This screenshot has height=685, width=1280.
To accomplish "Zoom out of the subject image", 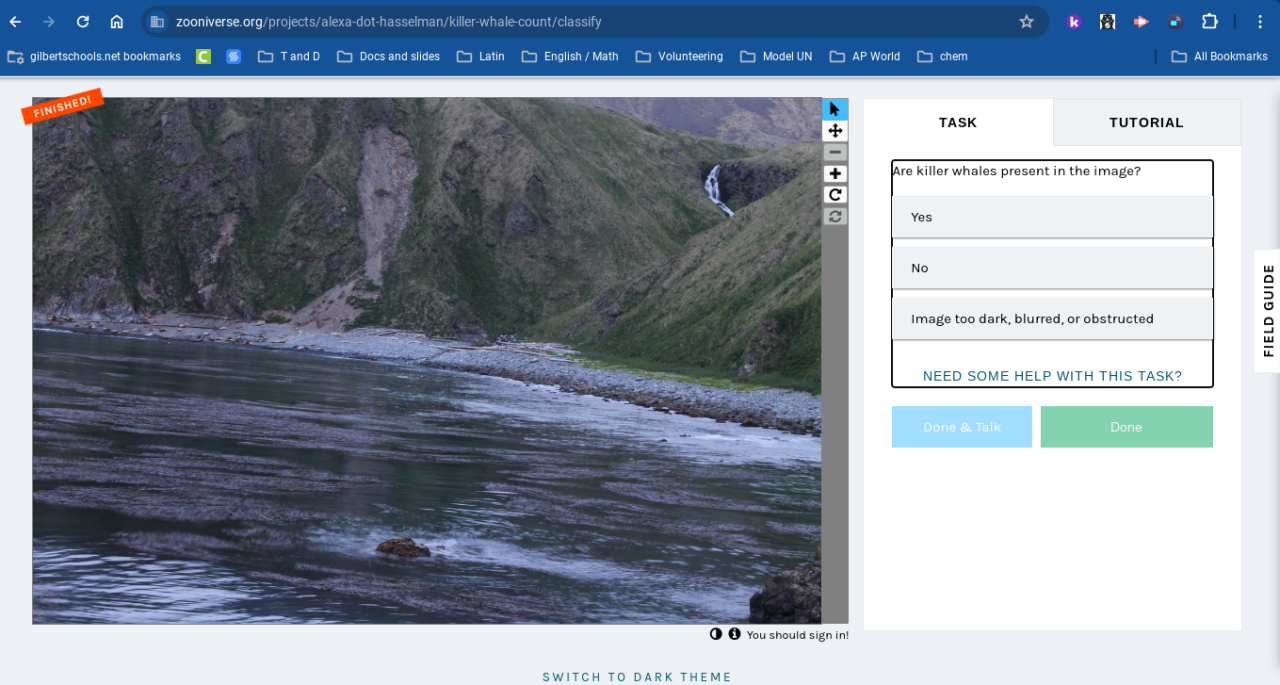I will click(835, 152).
